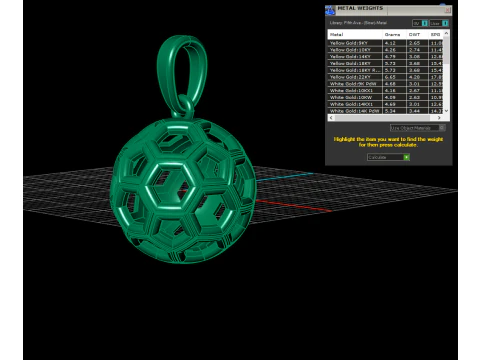Click the DWT column header

417,34
